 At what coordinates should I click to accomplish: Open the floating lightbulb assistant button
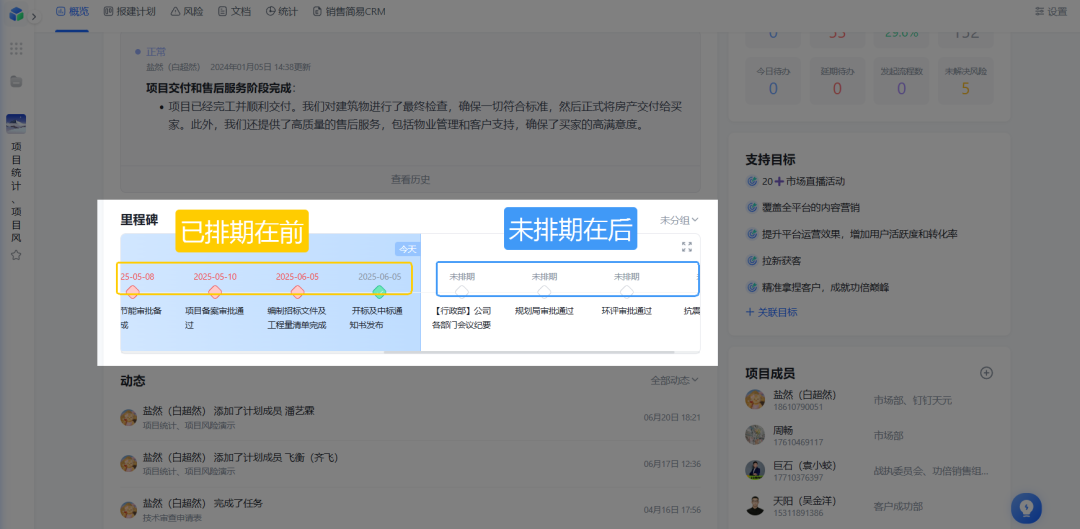click(x=1025, y=507)
